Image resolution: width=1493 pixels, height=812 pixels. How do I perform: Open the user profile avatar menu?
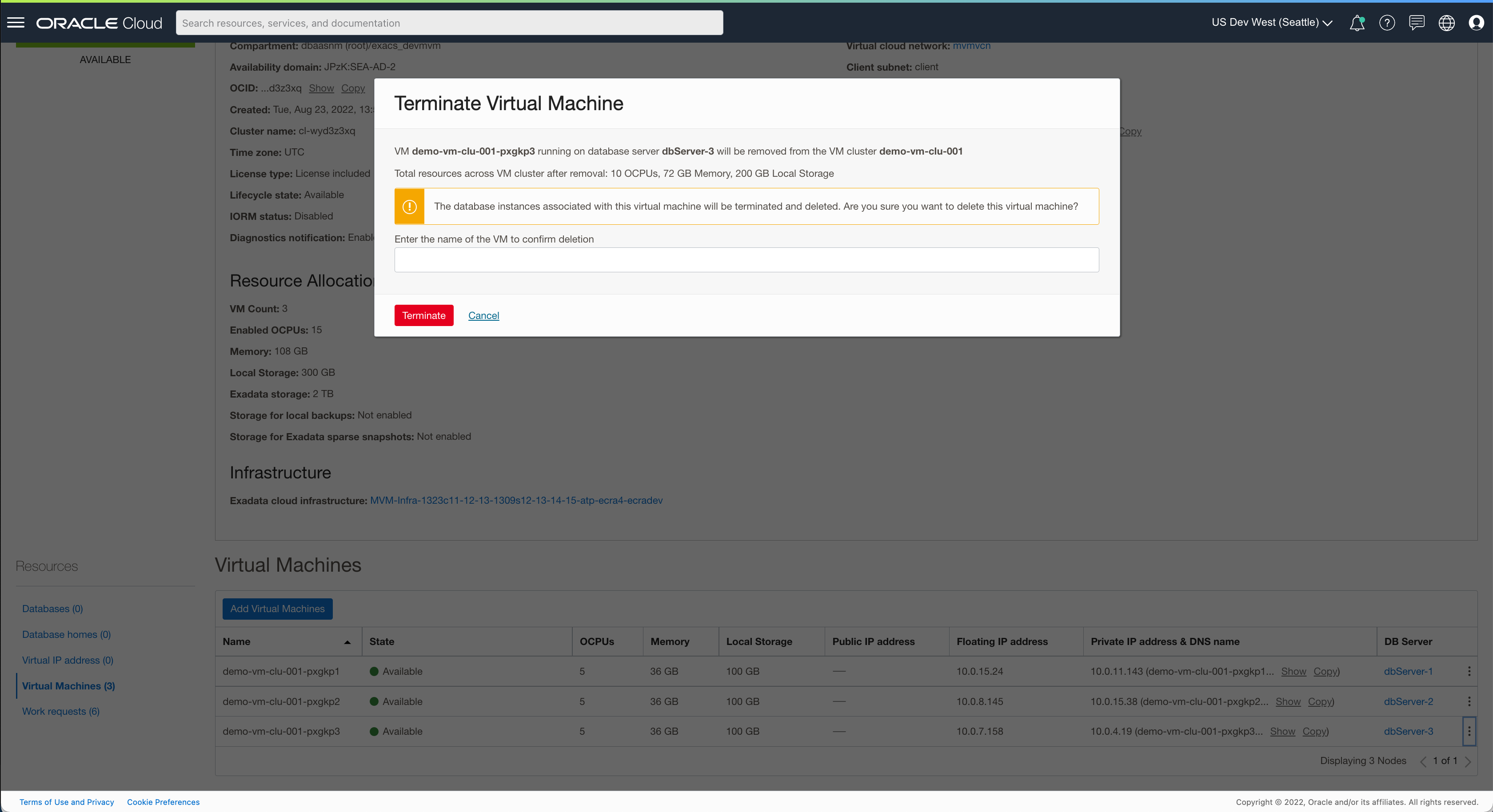(x=1476, y=23)
